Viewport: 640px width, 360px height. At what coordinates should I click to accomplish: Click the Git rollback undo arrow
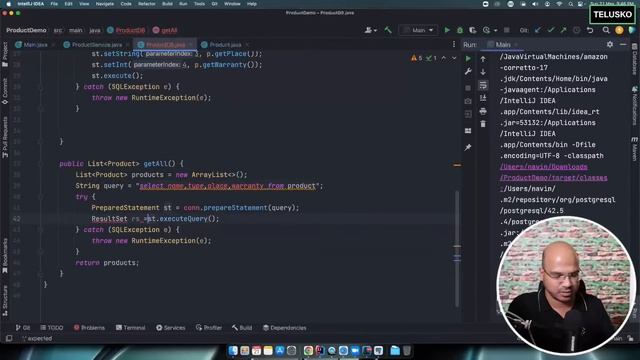pos(590,30)
